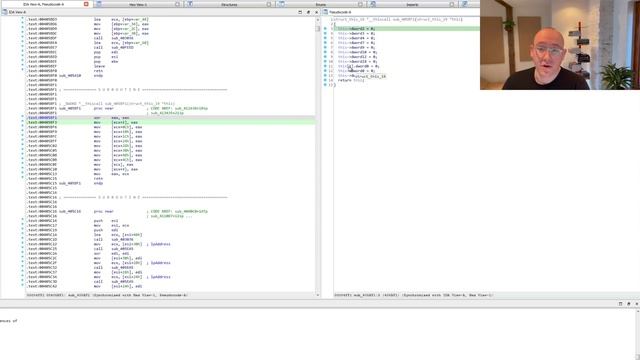Image resolution: width=640 pixels, height=360 pixels.
Task: Toggle breakpoint dot beside 'return this;' line
Action: pyautogui.click(x=325, y=80)
